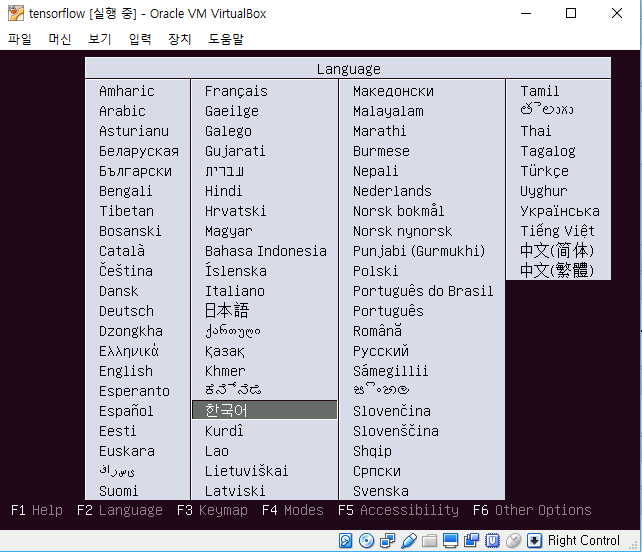Select Khmer language entry

pyautogui.click(x=225, y=371)
